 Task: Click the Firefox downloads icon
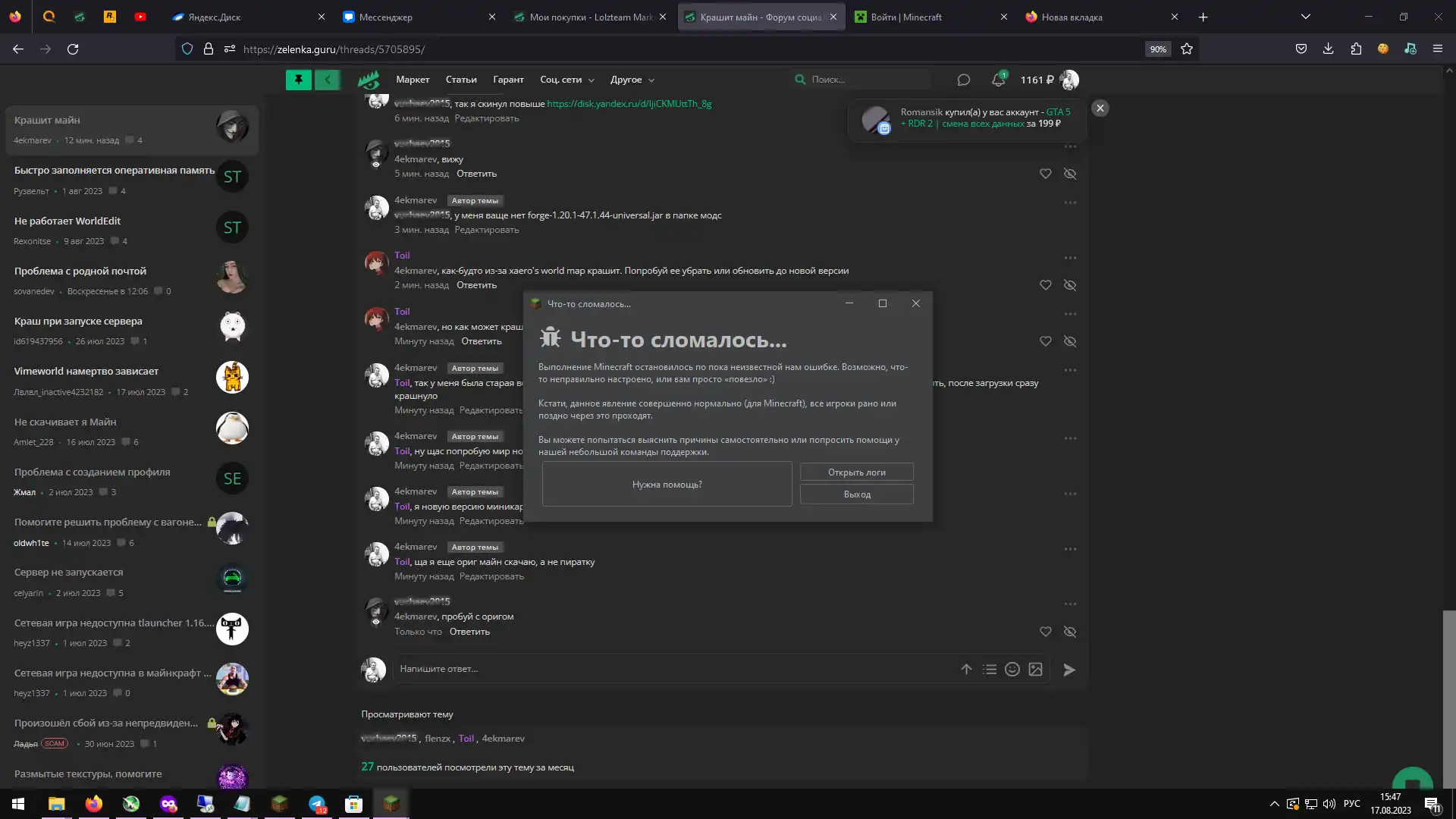[1328, 49]
